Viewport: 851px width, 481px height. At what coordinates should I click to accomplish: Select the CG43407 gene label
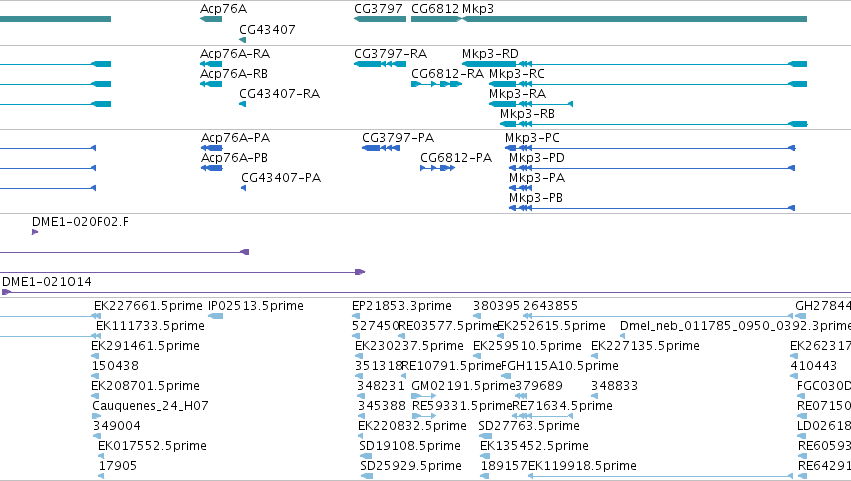point(267,29)
